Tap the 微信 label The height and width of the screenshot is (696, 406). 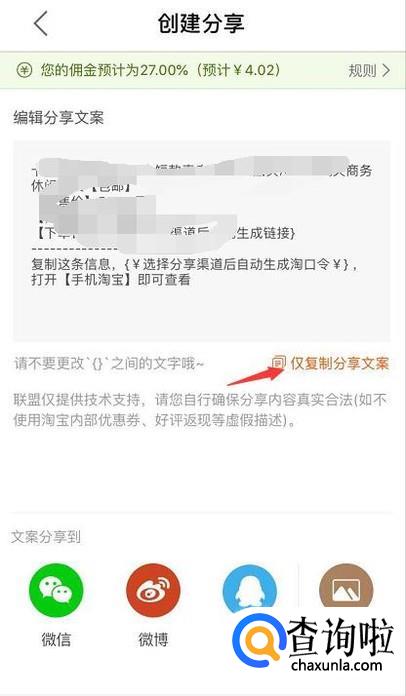point(56,640)
